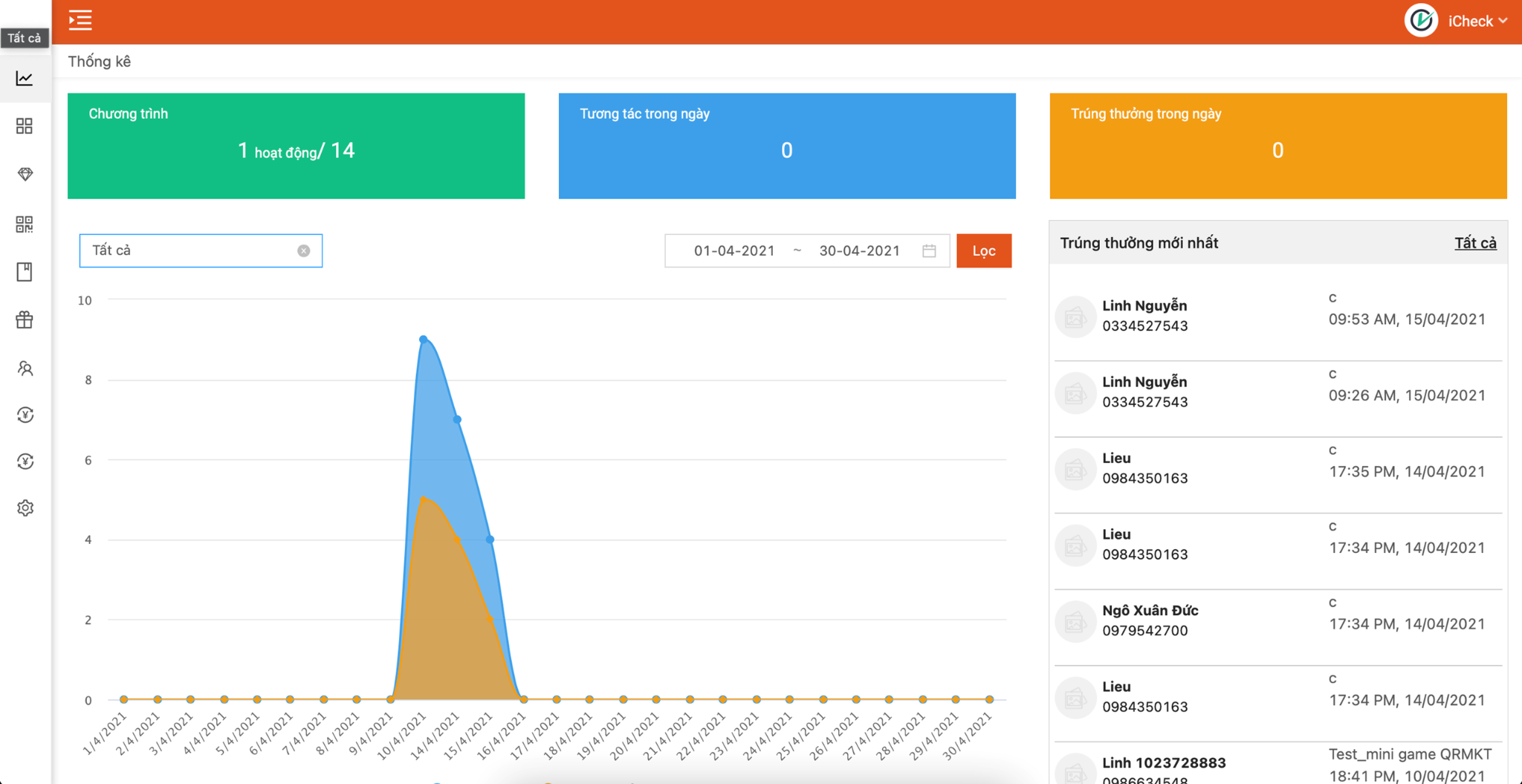This screenshot has height=784, width=1522.
Task: Open the four-squares grid sidebar icon
Action: [x=25, y=126]
